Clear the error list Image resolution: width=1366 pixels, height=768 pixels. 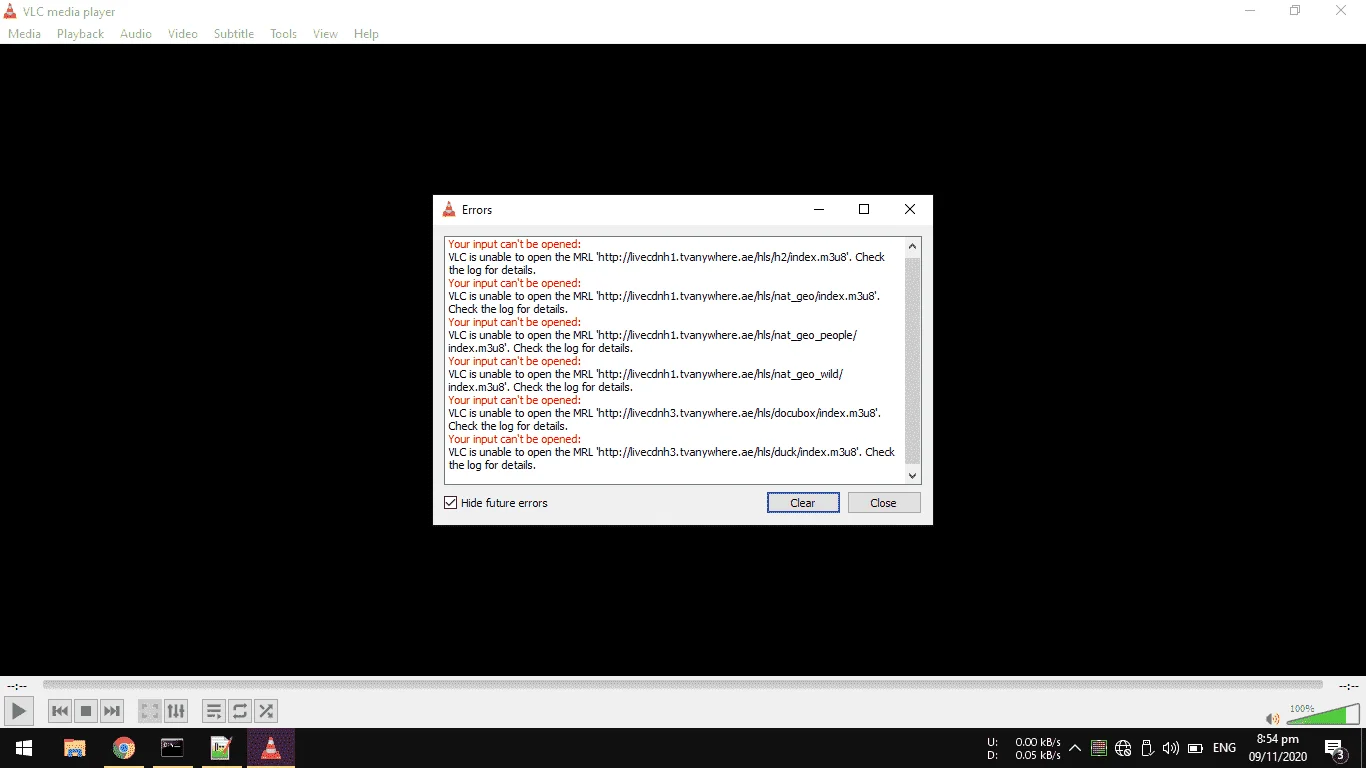click(x=803, y=503)
